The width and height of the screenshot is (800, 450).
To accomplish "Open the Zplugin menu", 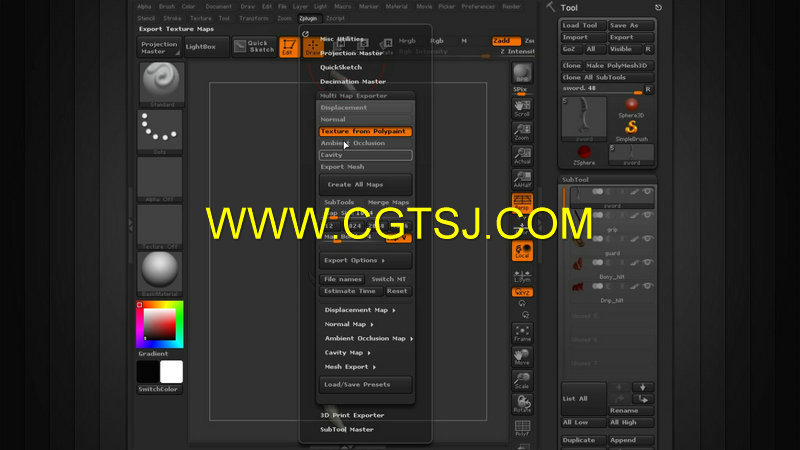I will [308, 18].
